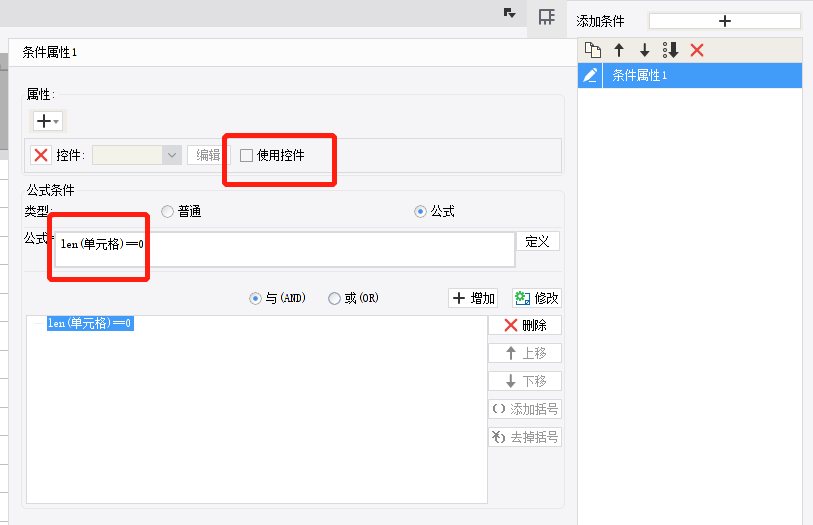The width and height of the screenshot is (813, 525).
Task: Click the pencil edit icon for 条件属性1
Action: [x=590, y=75]
